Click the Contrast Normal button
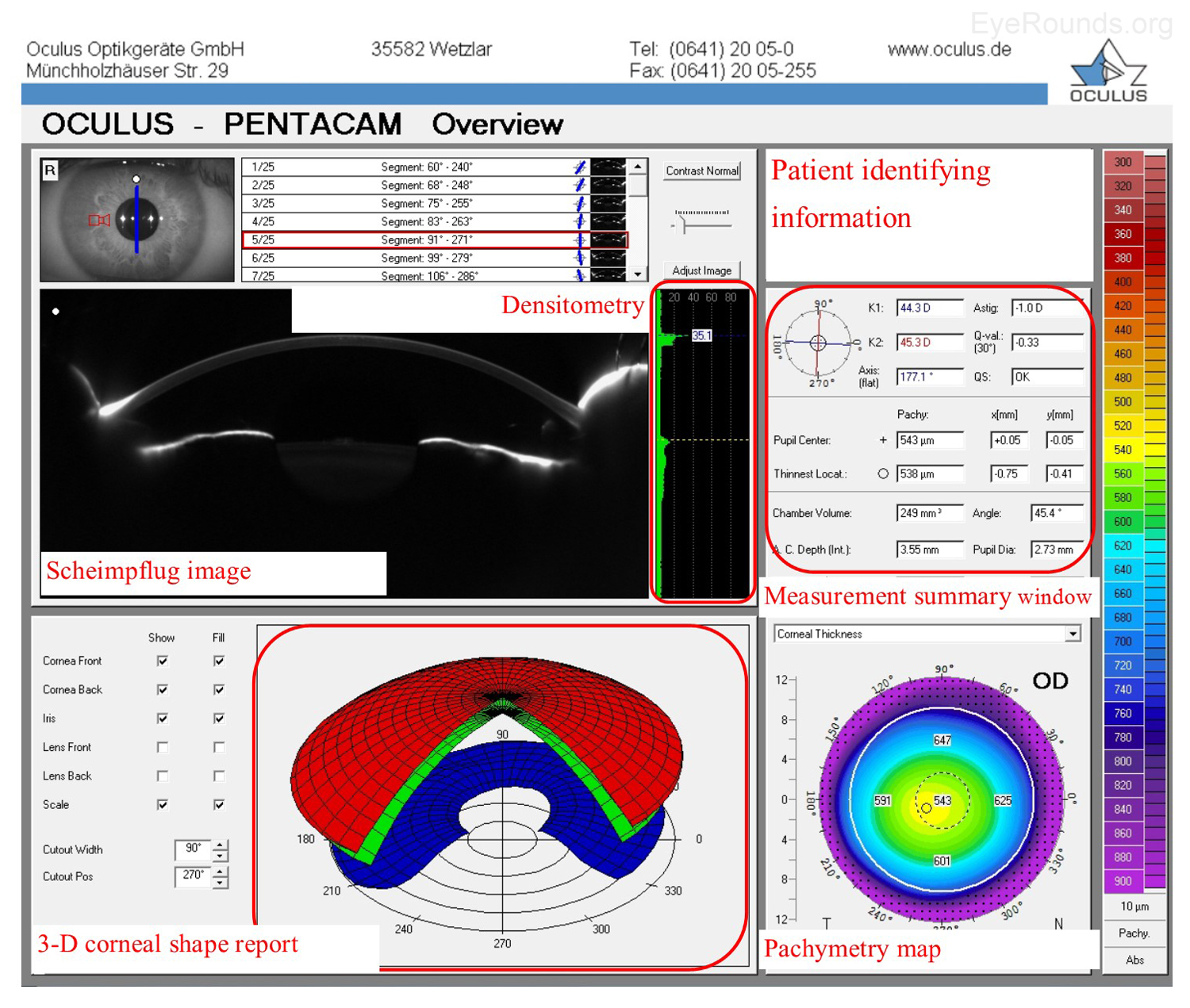This screenshot has width=1190, height=1008. click(x=702, y=171)
